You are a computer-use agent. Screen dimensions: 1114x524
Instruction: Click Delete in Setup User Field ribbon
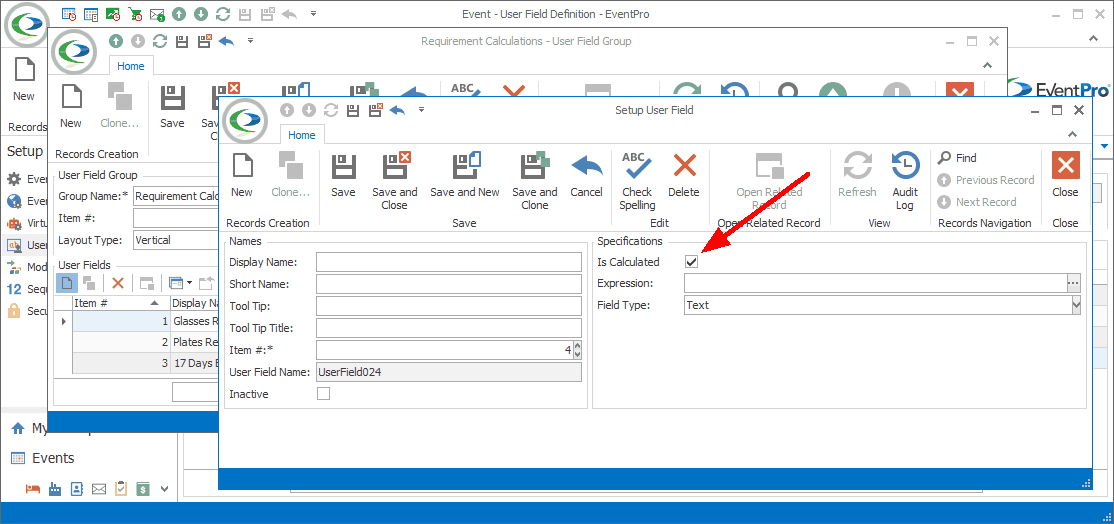click(683, 177)
